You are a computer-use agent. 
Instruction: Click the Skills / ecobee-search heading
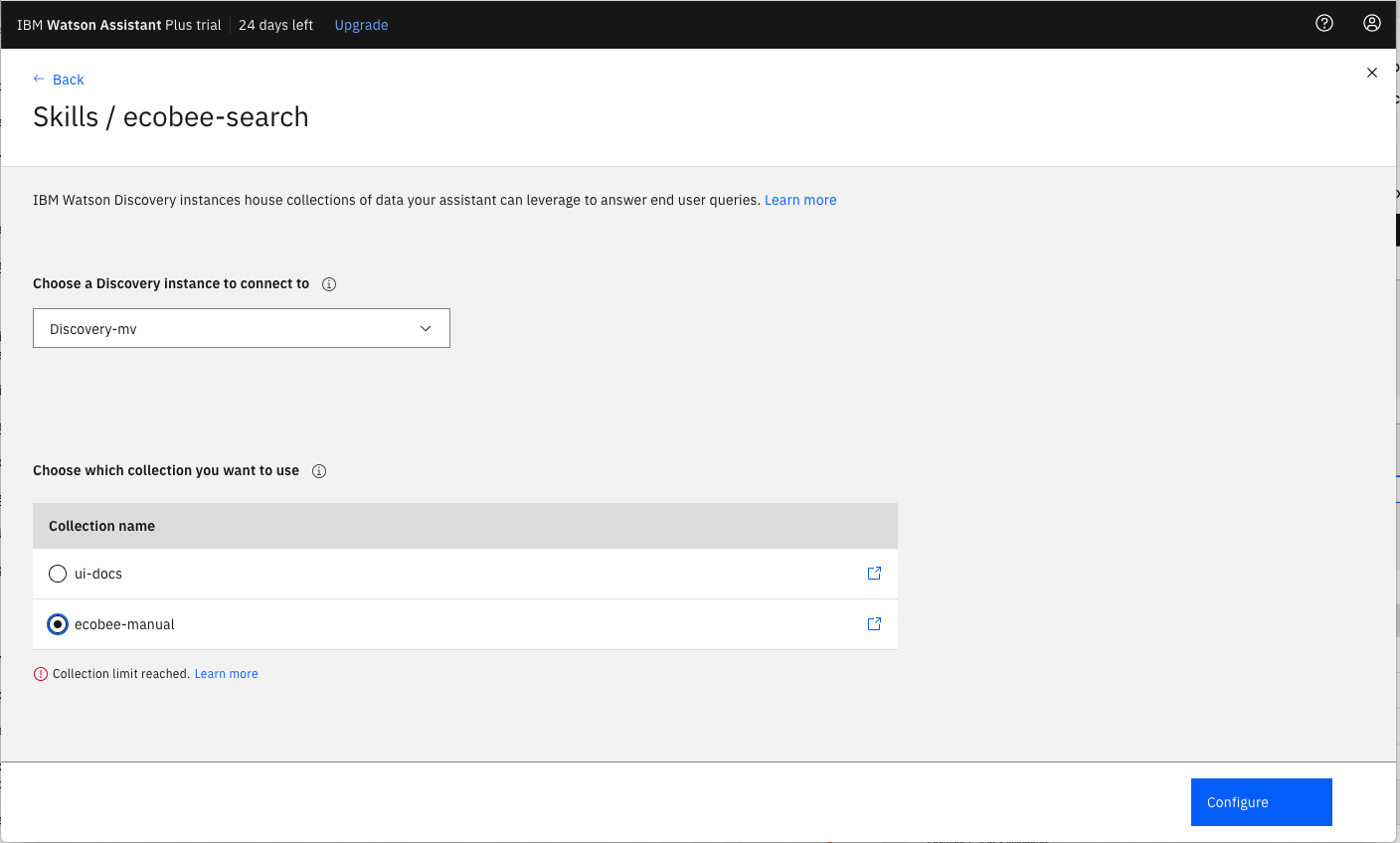[x=171, y=117]
